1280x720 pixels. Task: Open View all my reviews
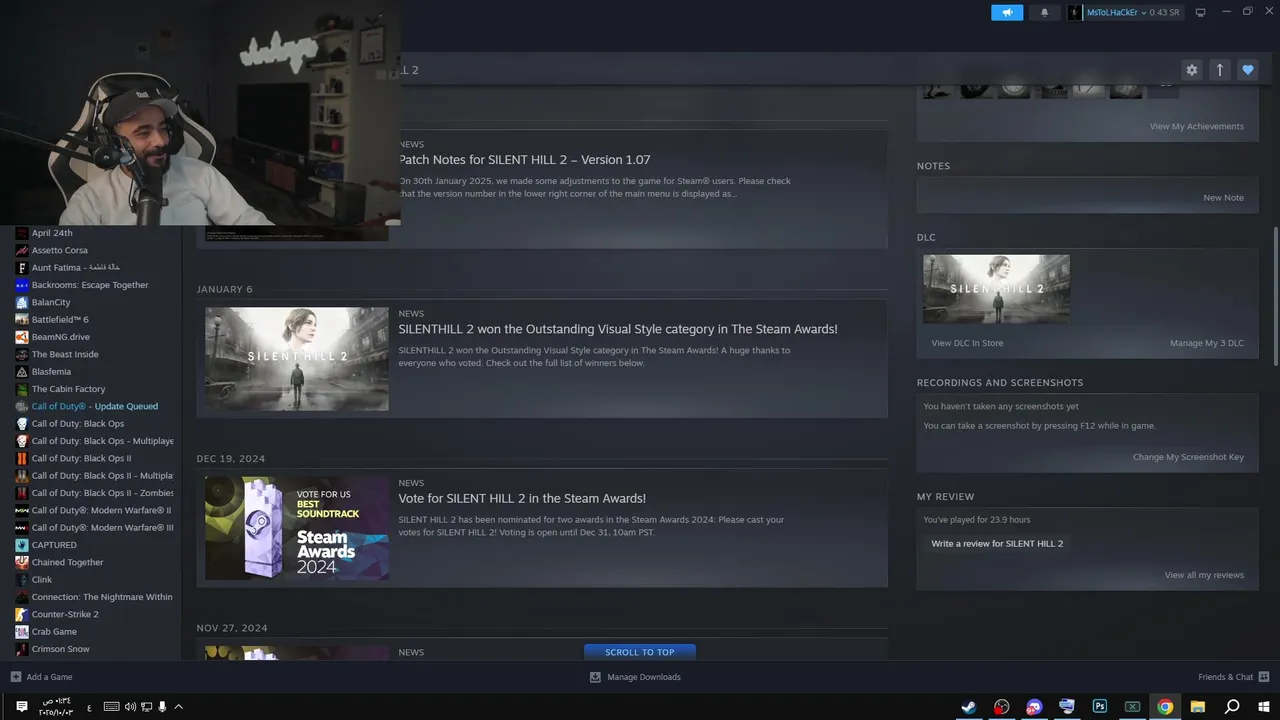1204,575
